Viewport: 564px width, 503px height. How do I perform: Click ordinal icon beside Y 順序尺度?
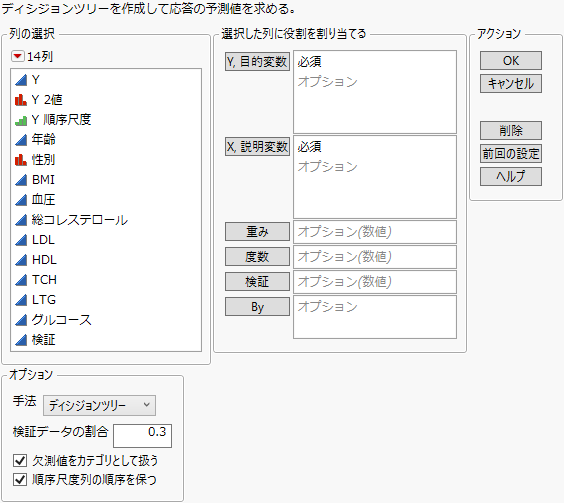(21, 120)
